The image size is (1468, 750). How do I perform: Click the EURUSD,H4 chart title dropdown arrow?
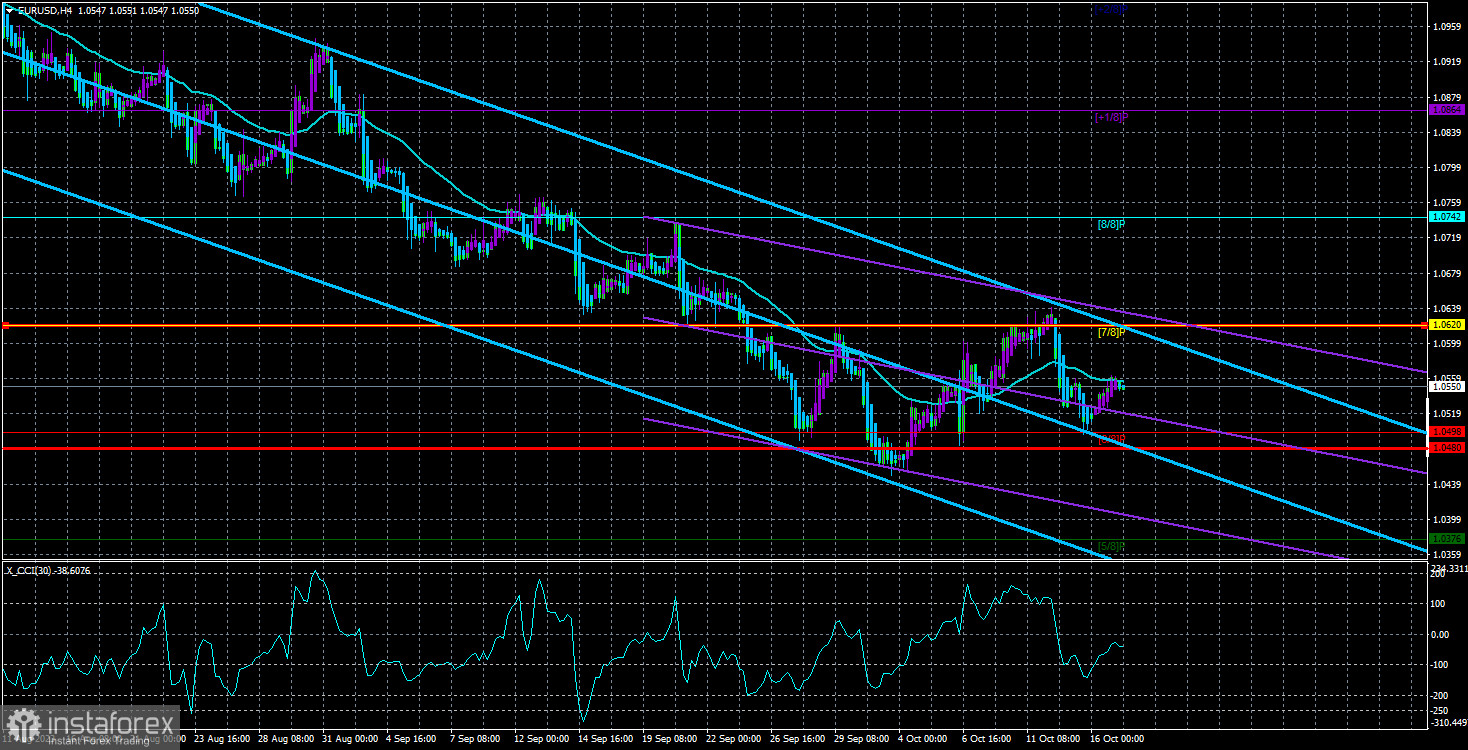click(8, 9)
